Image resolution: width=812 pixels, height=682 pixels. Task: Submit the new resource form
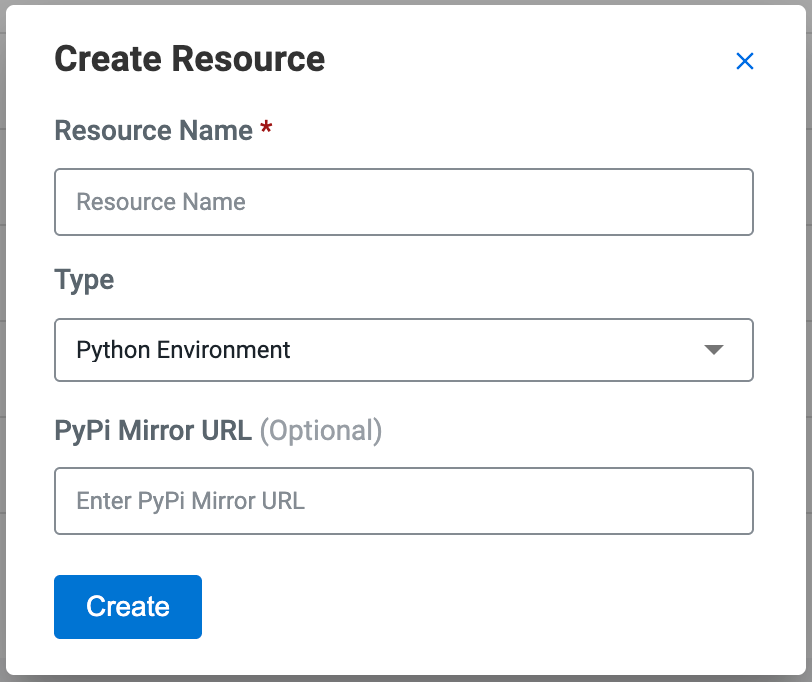pyautogui.click(x=128, y=606)
